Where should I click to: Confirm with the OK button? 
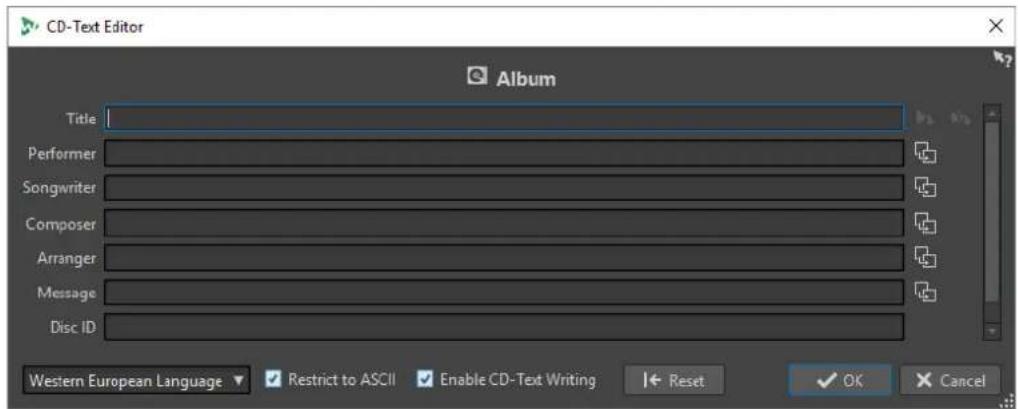pos(841,381)
